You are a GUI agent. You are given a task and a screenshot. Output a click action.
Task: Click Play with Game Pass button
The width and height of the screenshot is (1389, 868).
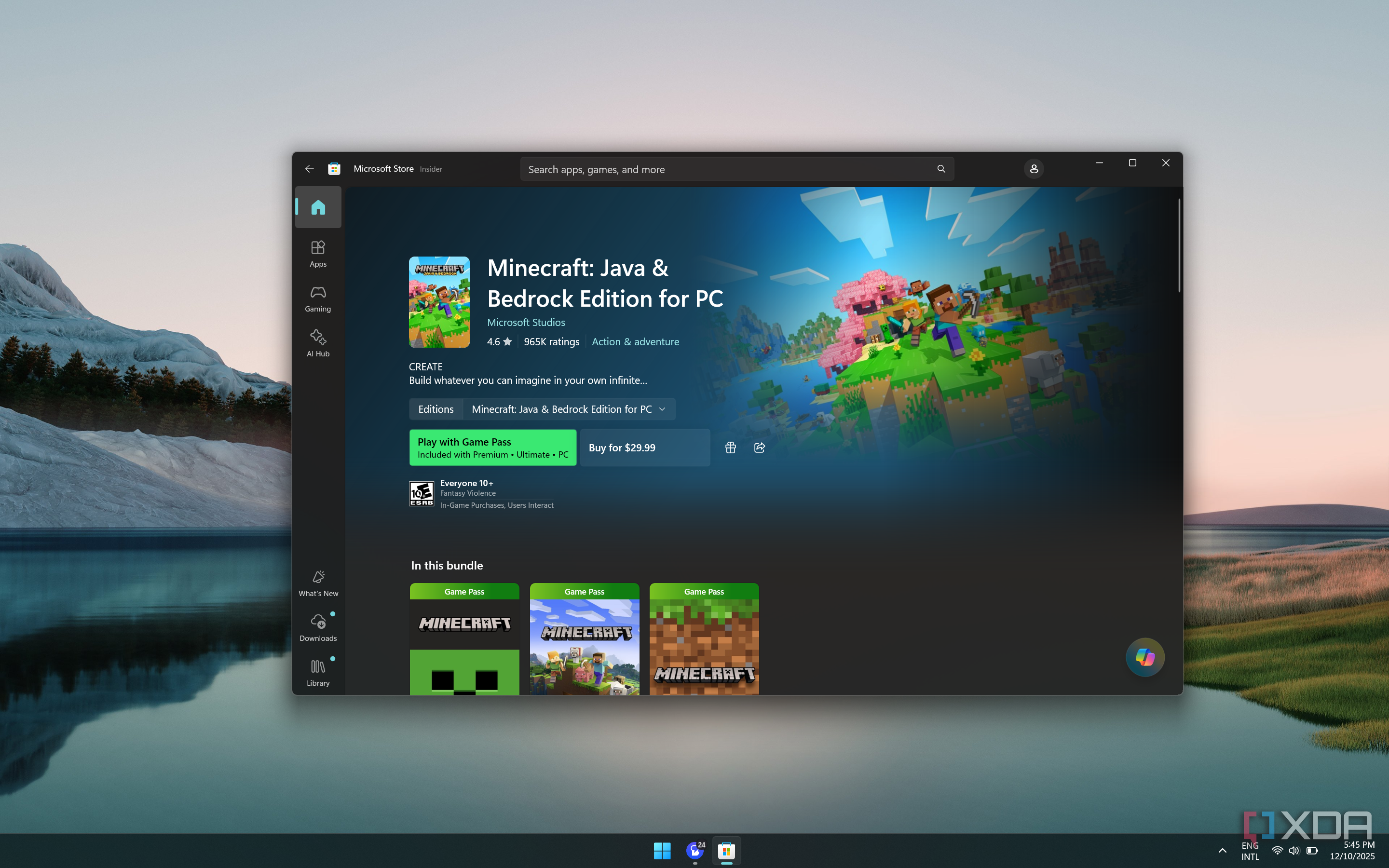[492, 448]
